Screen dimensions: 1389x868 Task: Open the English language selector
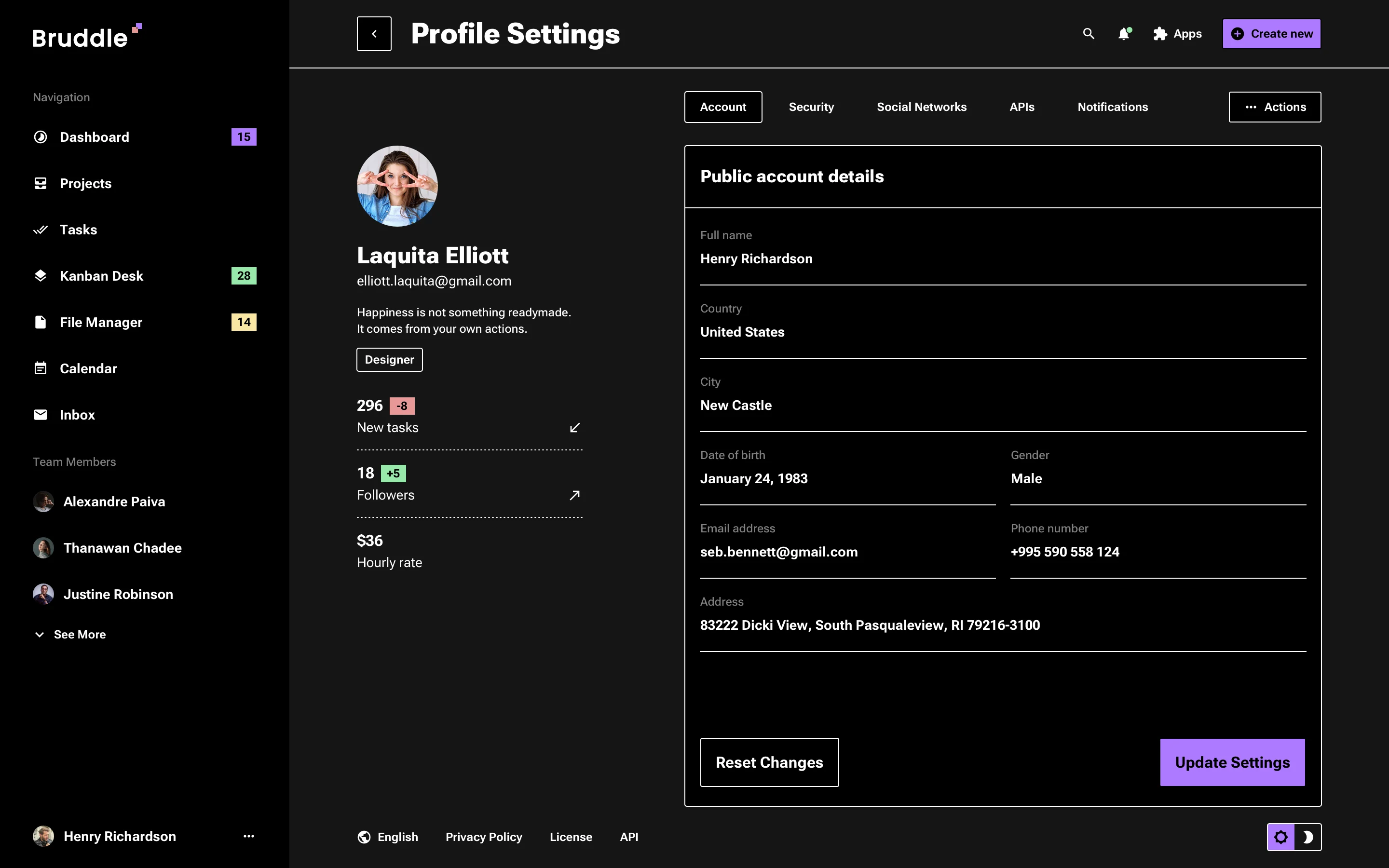pos(396,837)
